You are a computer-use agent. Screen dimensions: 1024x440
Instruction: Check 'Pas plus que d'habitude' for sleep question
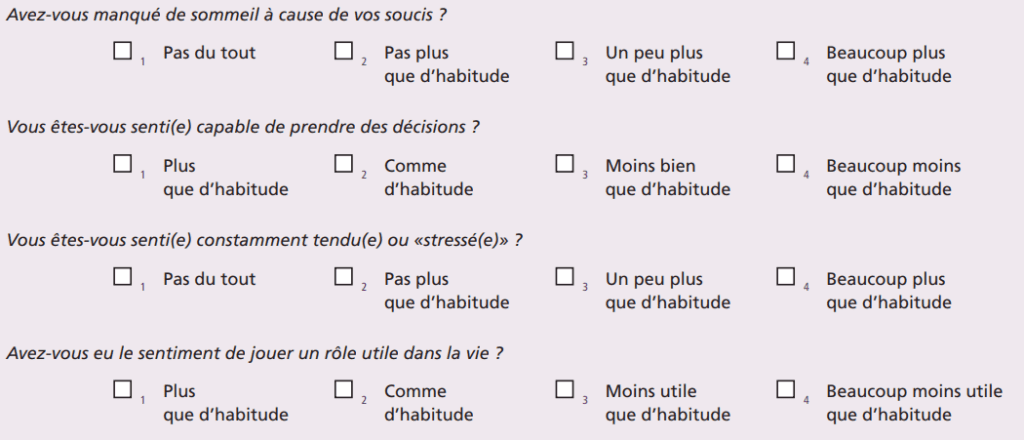[x=344, y=51]
